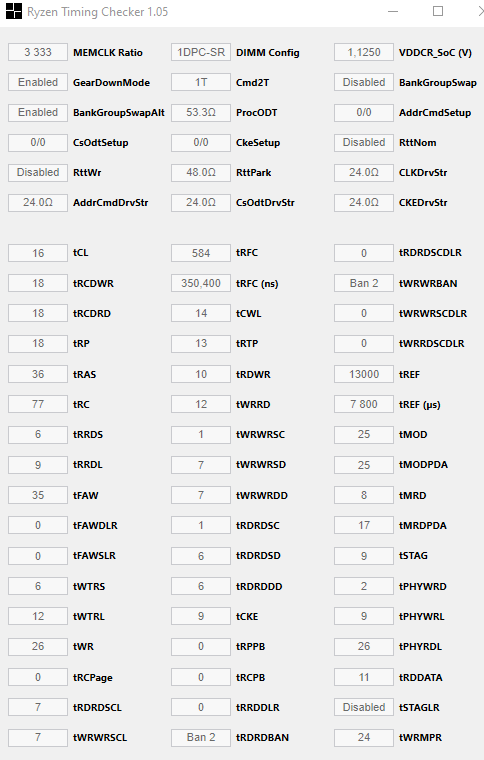
Task: Click the Ryzen Timing Checker app icon
Action: [14, 11]
